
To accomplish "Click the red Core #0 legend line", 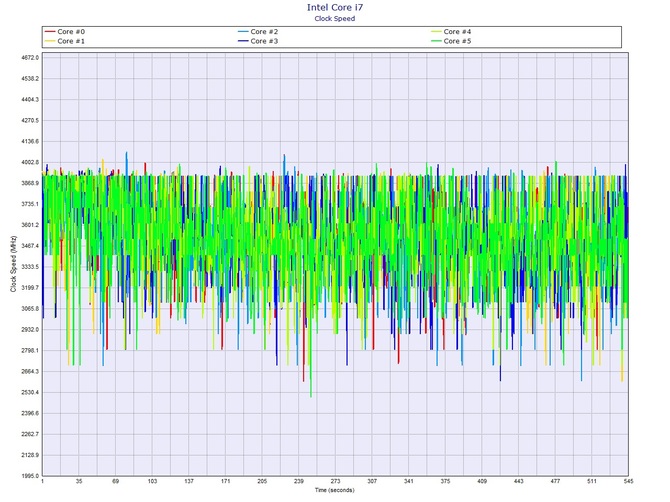I will coord(50,32).
